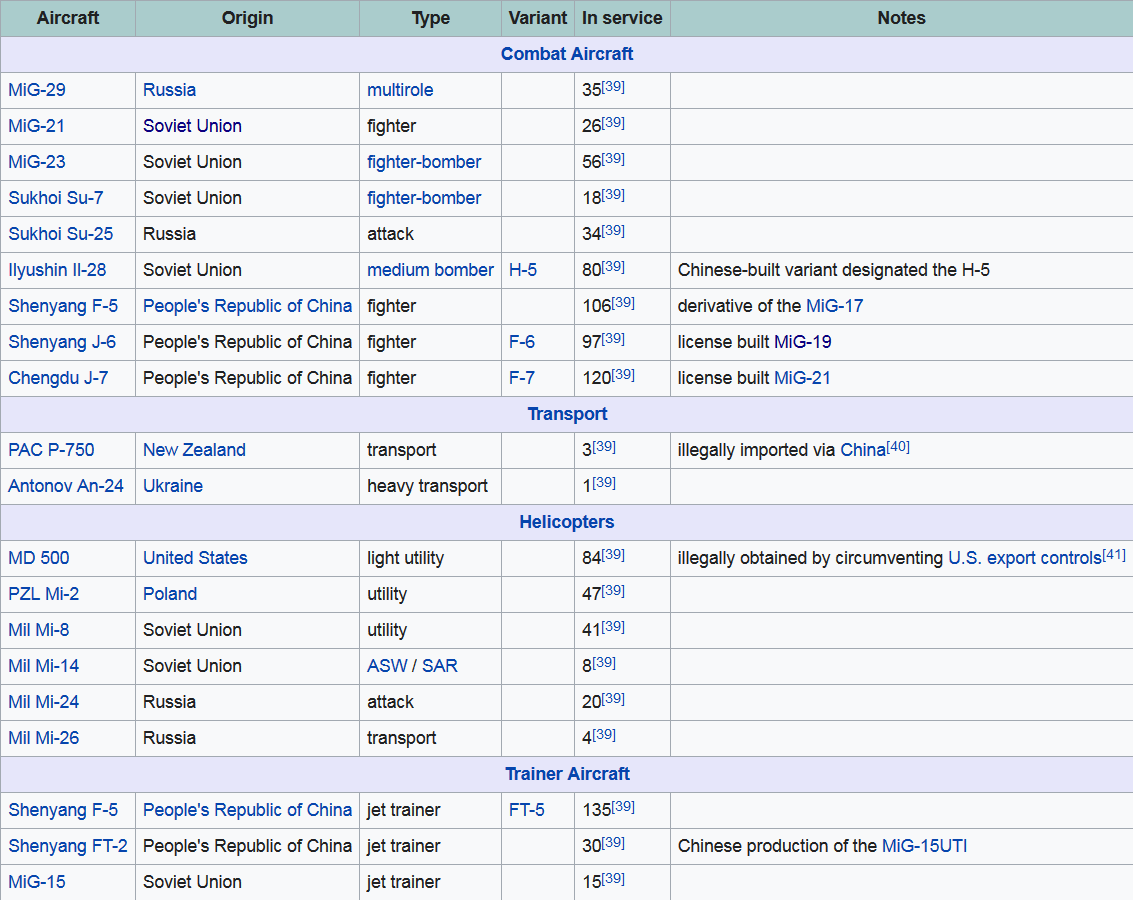Open the PAC P-750 link
This screenshot has width=1133, height=900.
[x=51, y=450]
